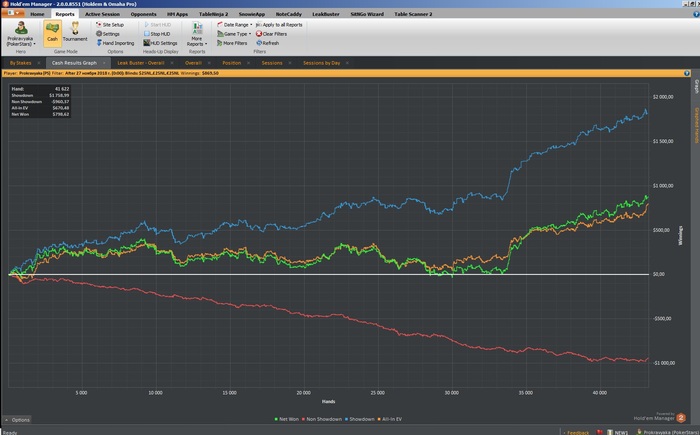Open the Settings gear option

click(108, 34)
